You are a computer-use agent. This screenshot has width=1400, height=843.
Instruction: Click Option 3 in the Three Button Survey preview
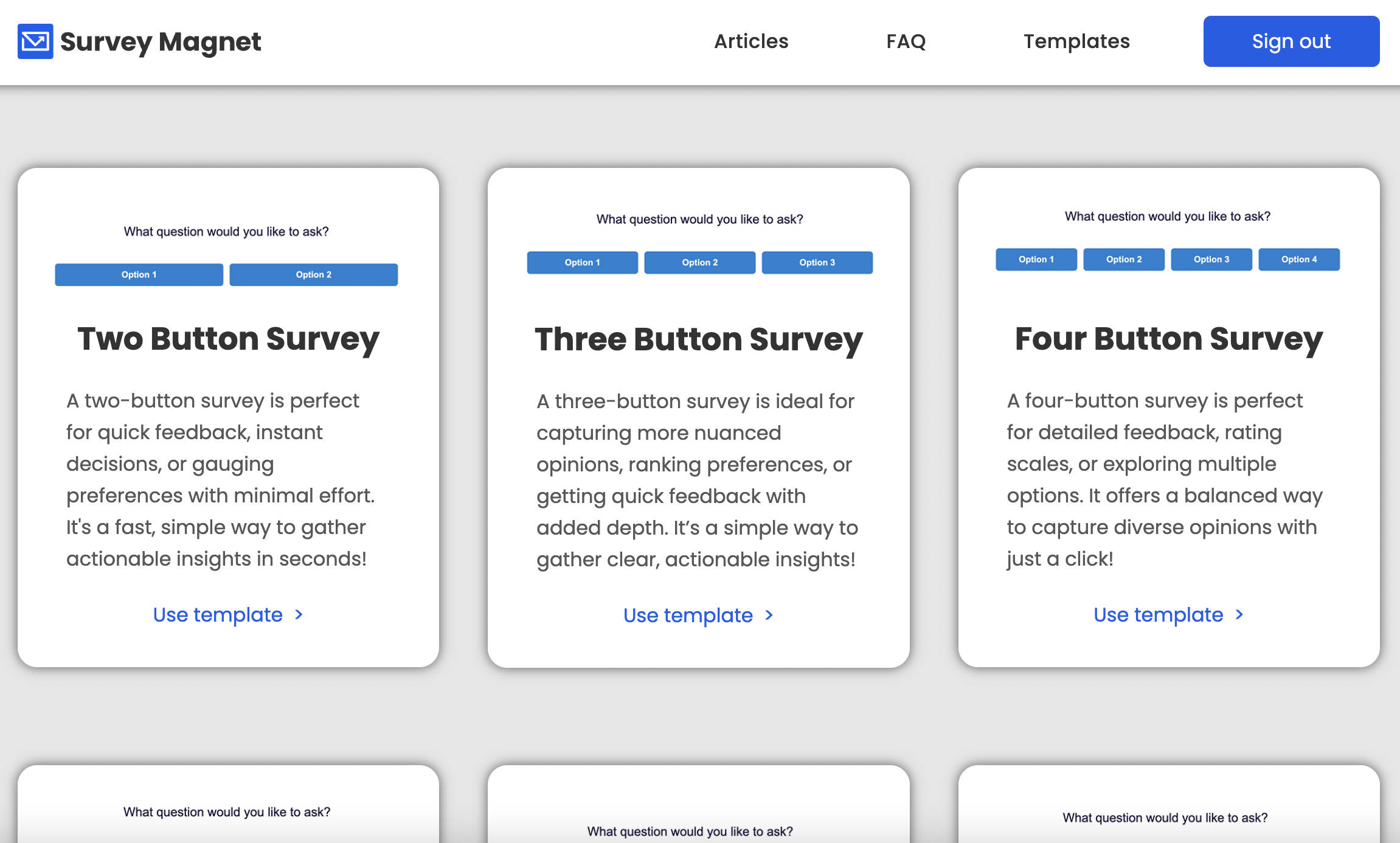click(x=817, y=262)
